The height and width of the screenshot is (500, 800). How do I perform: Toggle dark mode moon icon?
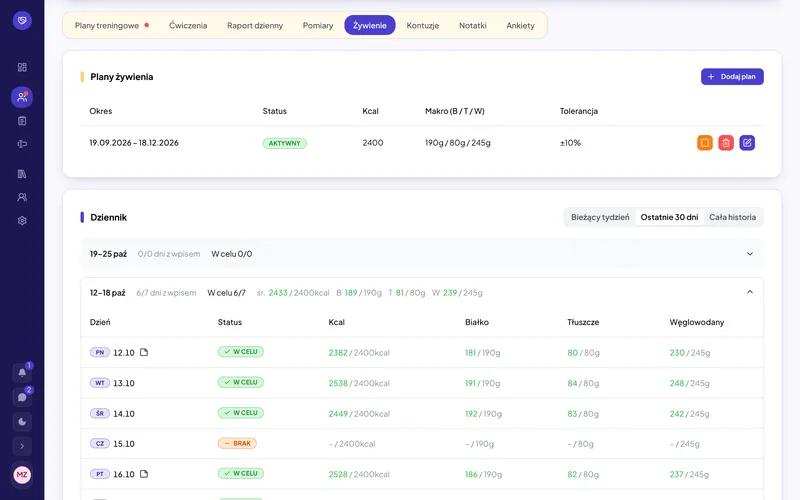point(22,421)
